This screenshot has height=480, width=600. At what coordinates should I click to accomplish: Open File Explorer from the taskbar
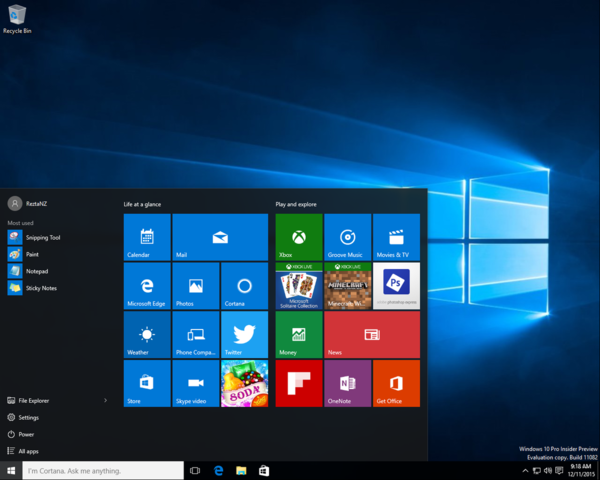[x=241, y=470]
